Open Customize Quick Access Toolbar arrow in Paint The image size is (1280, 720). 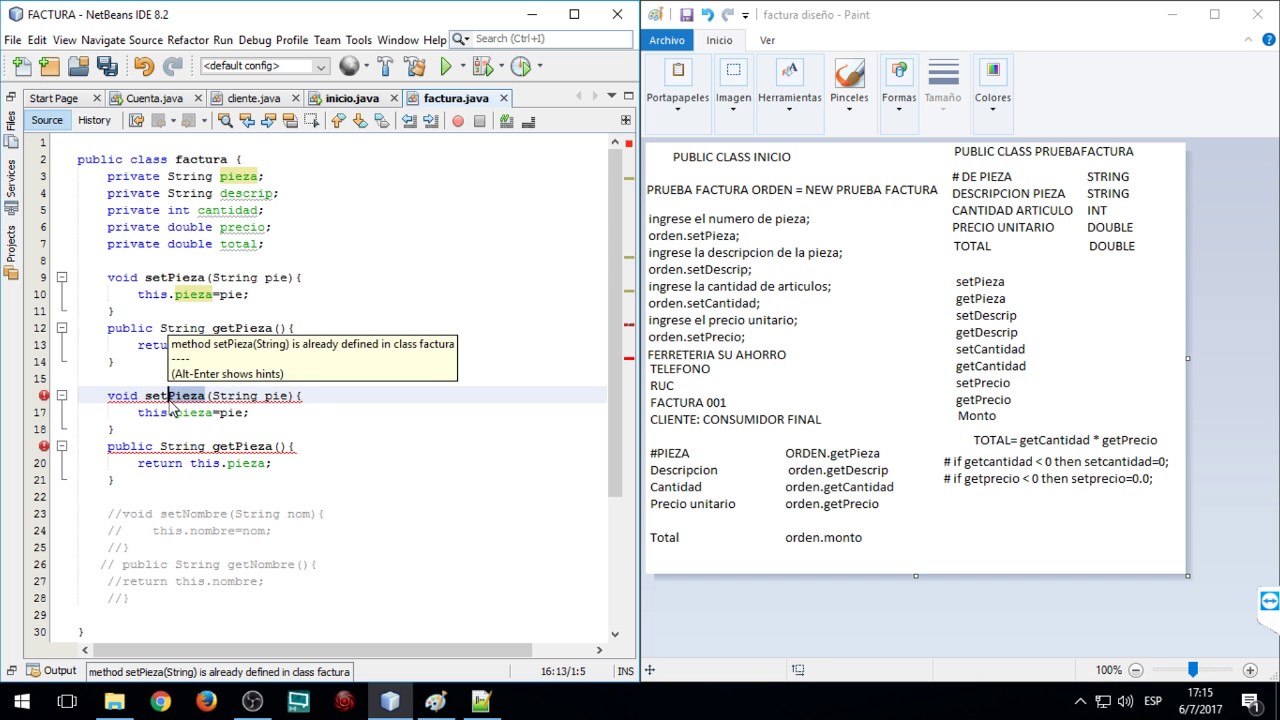point(746,15)
